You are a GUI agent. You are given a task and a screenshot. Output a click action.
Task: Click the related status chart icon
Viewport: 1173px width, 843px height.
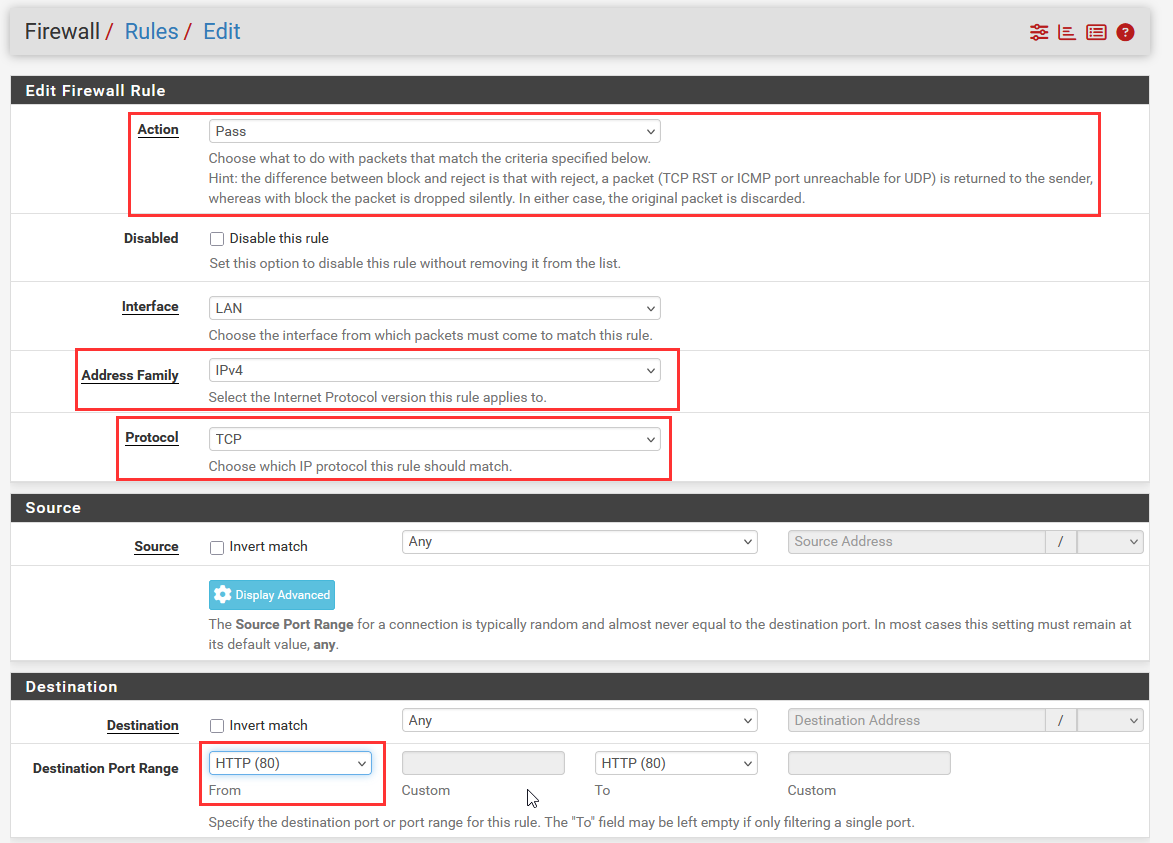click(x=1067, y=32)
